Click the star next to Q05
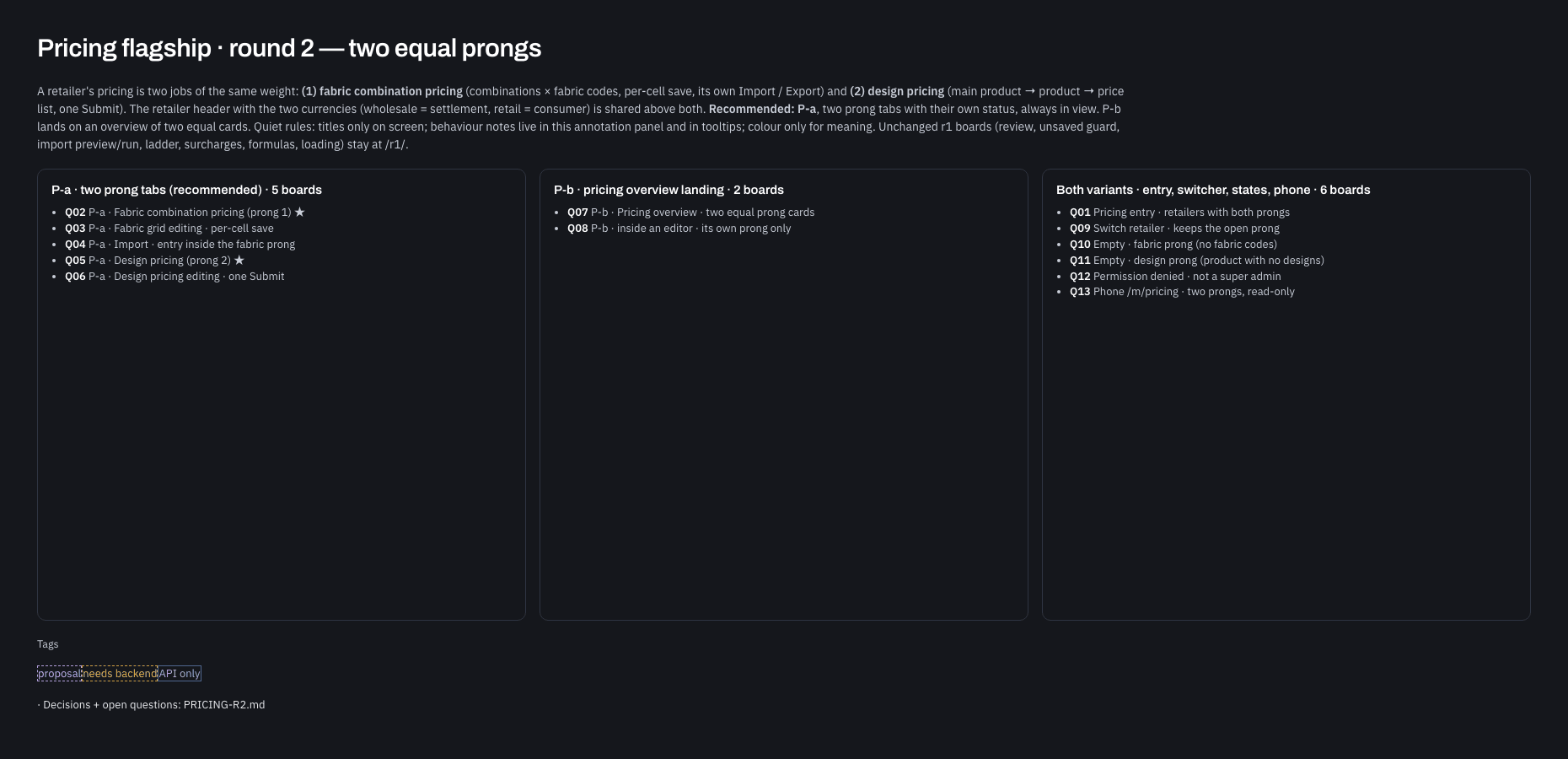 point(239,261)
